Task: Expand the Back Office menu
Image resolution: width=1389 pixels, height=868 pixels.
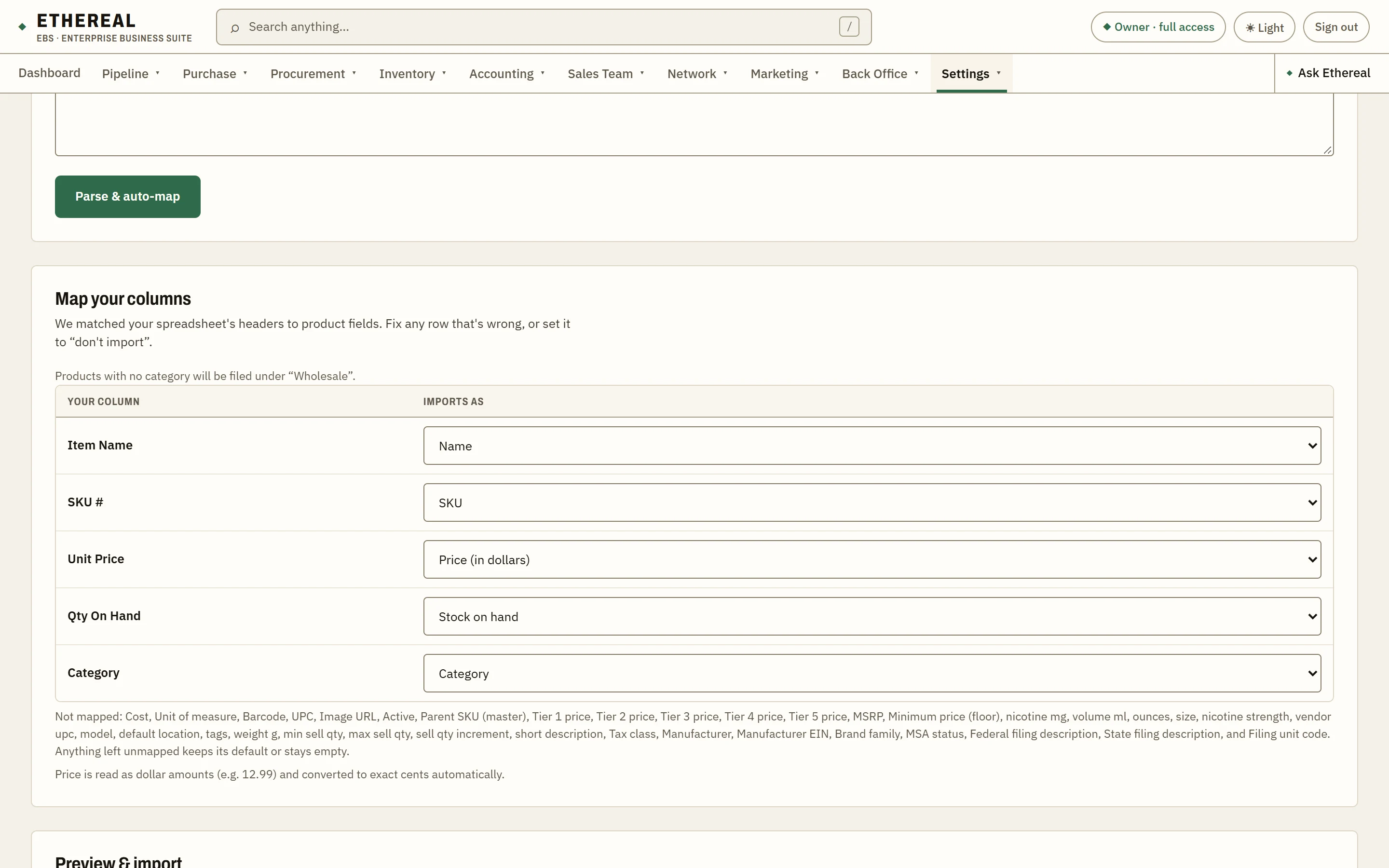Action: pyautogui.click(x=881, y=73)
